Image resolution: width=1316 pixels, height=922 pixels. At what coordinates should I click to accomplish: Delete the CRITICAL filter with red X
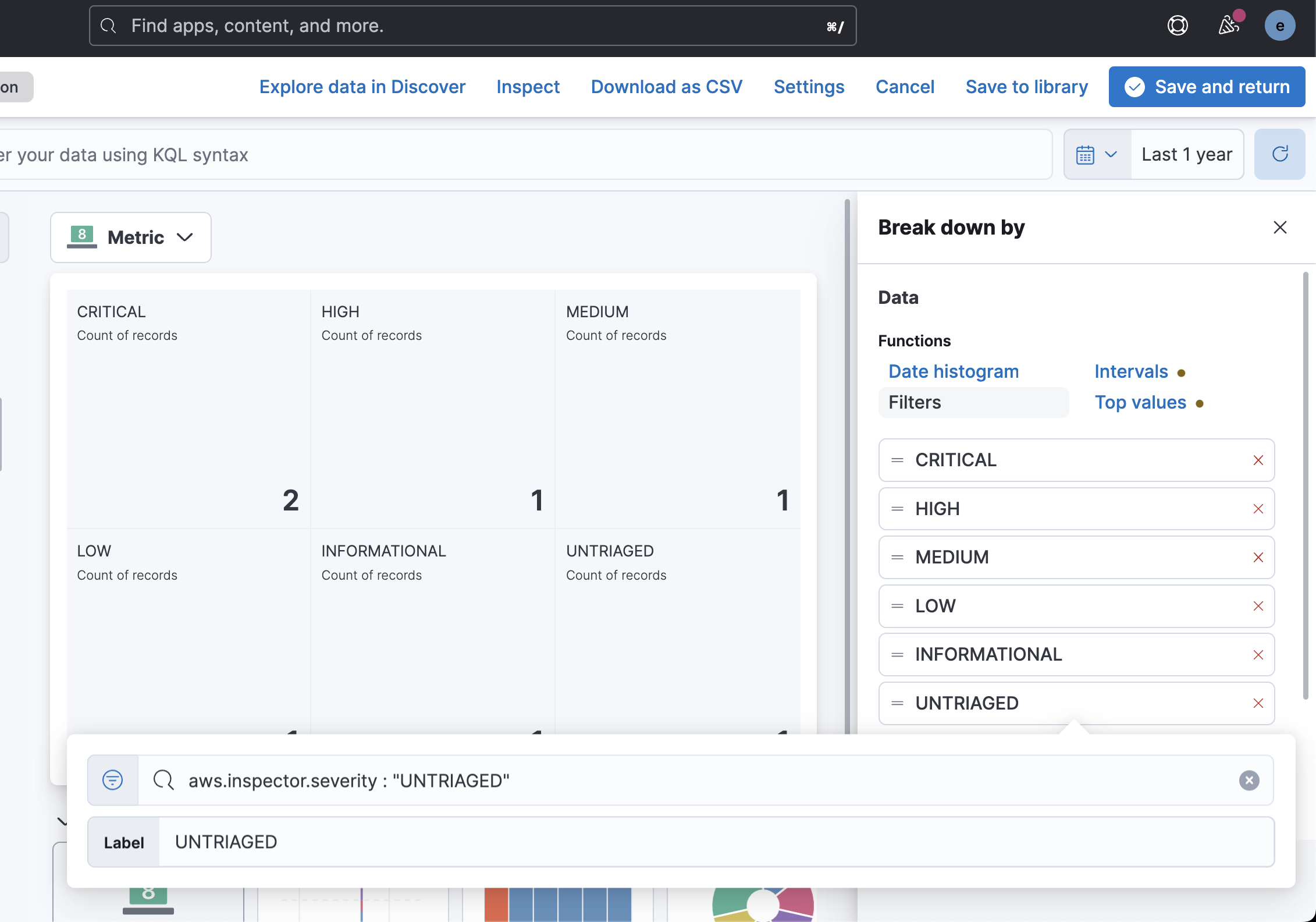[x=1258, y=460]
